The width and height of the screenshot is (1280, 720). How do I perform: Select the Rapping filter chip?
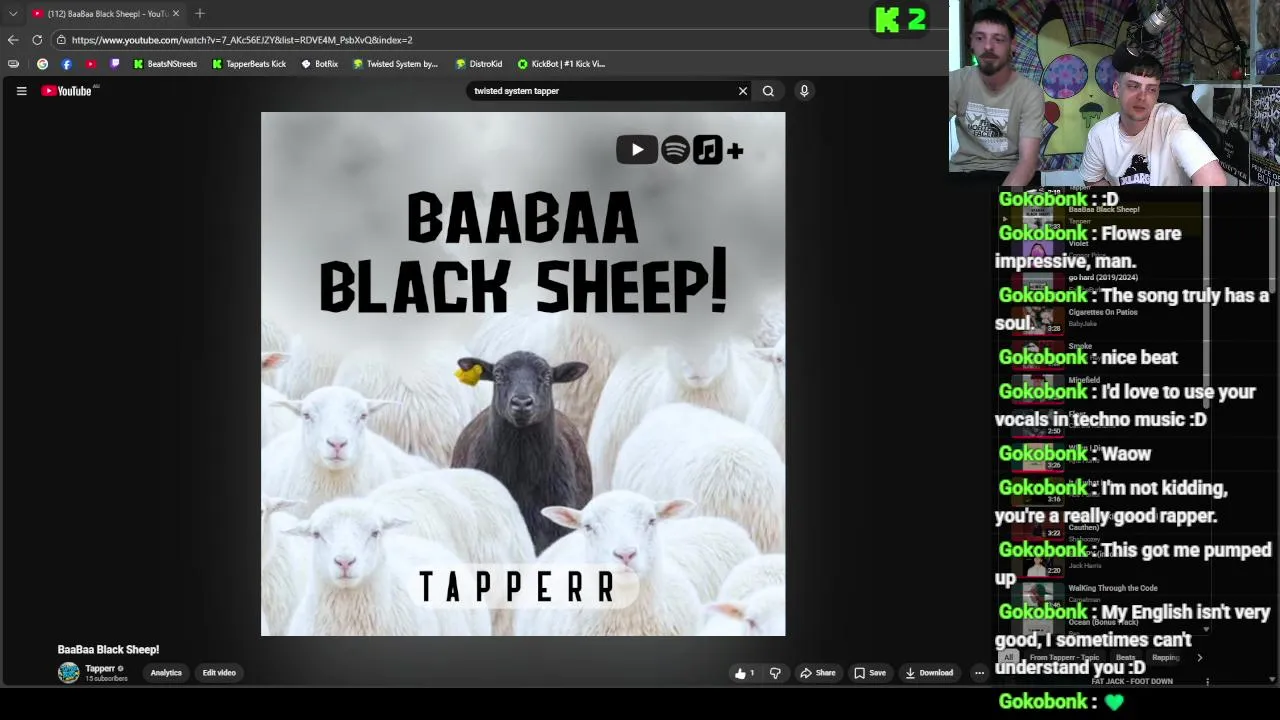(x=1165, y=657)
